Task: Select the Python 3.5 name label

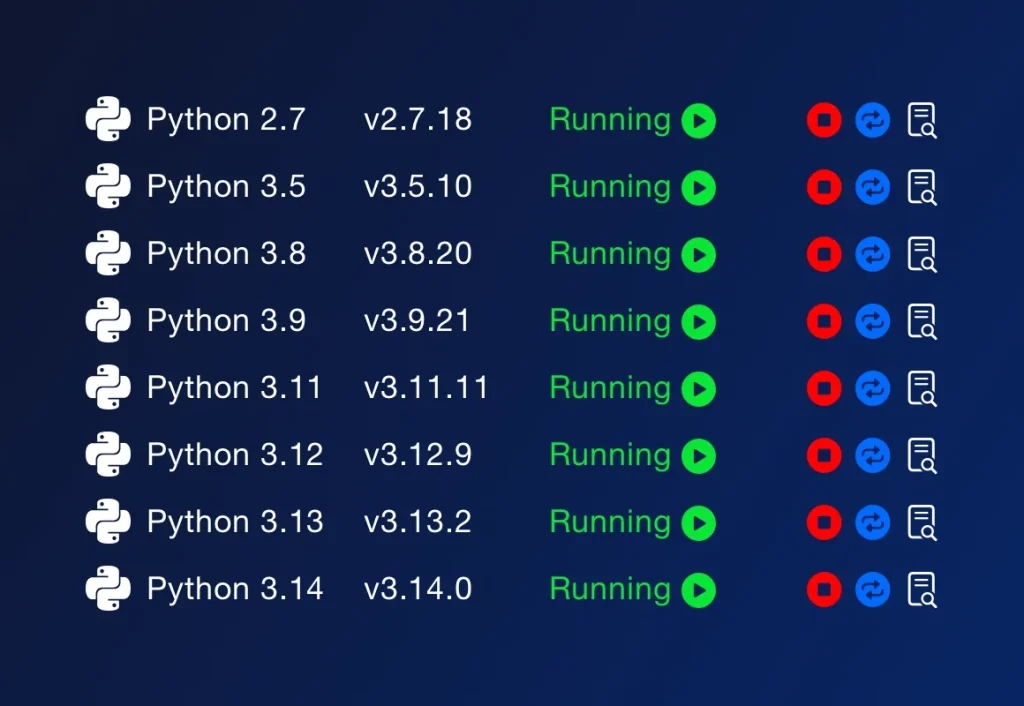Action: click(226, 188)
